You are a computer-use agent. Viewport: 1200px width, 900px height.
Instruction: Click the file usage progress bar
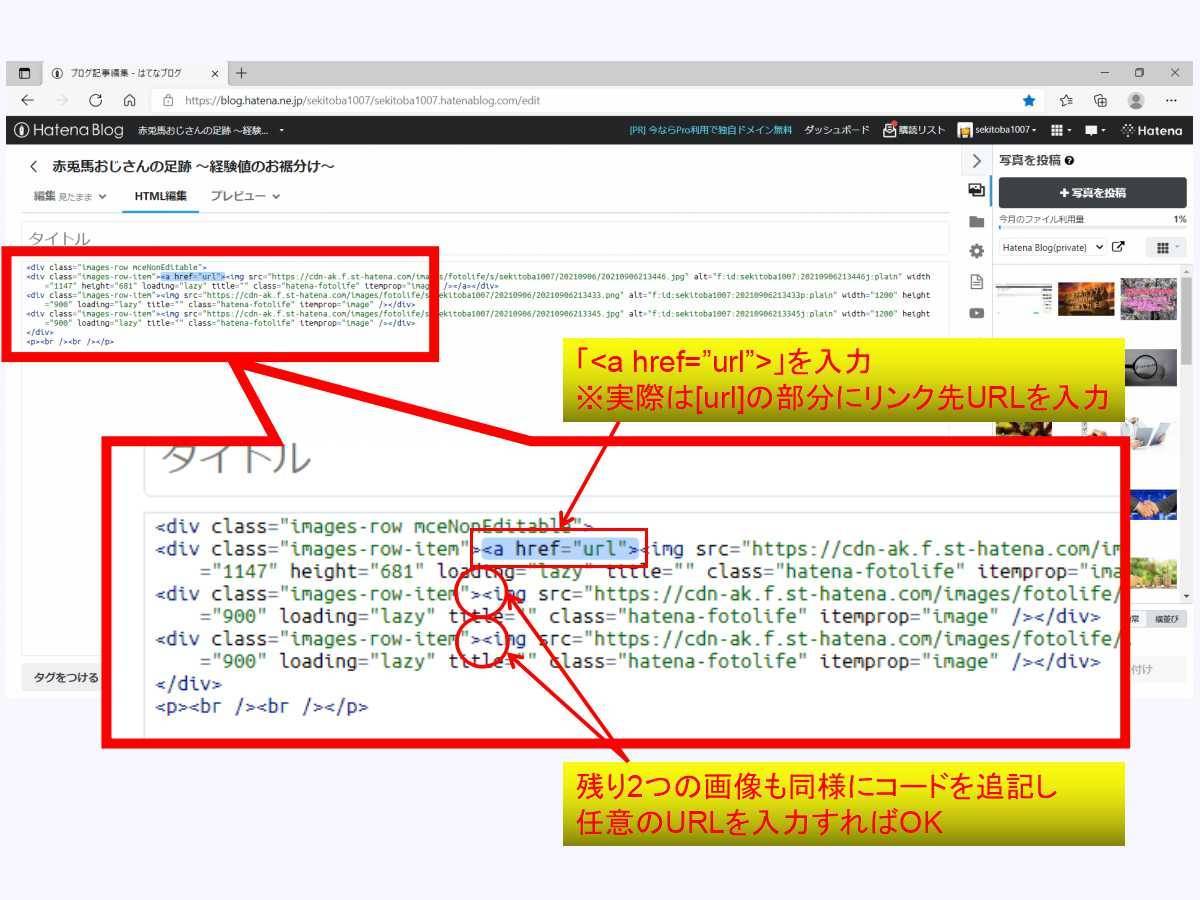[1092, 228]
